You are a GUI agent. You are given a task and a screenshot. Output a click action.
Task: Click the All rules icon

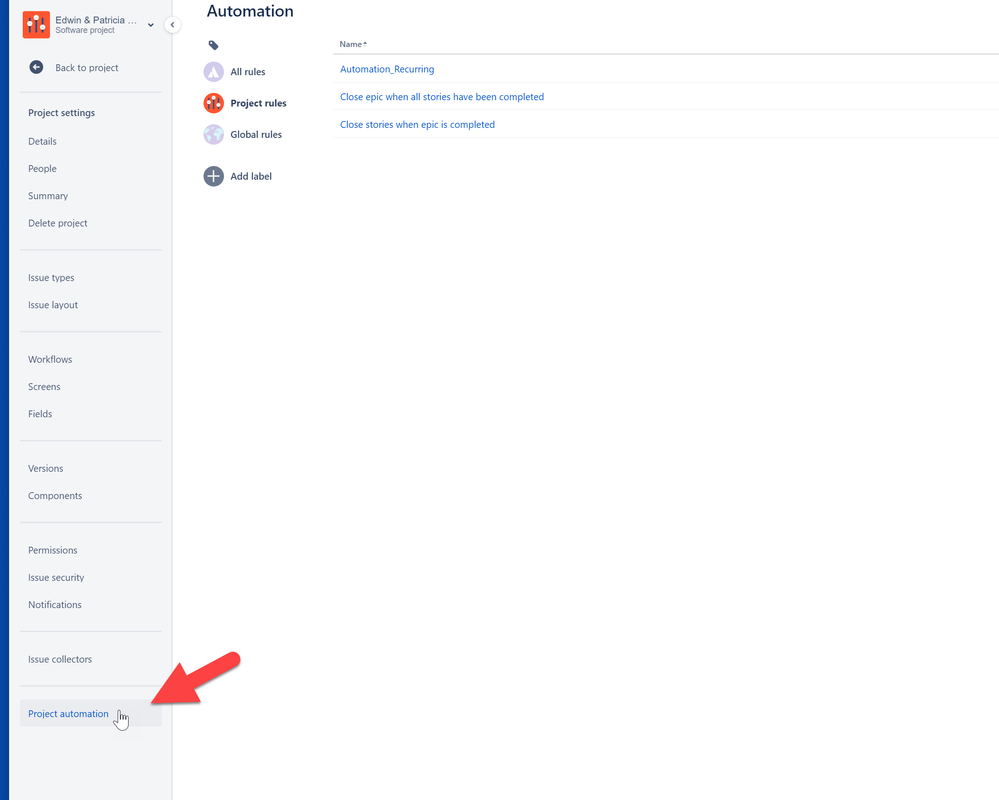pos(213,72)
